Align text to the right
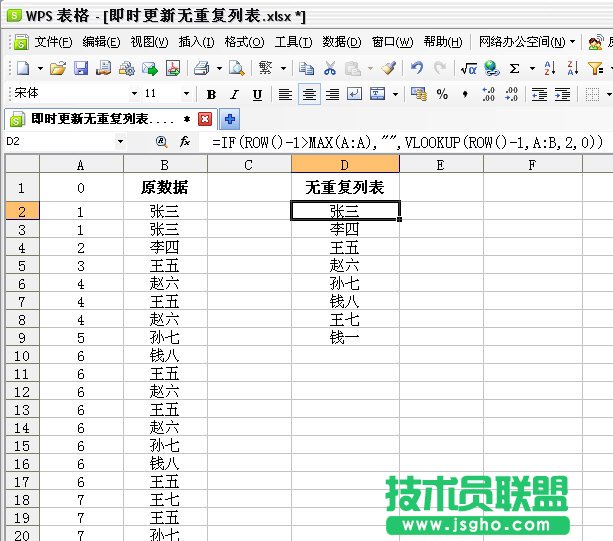Screen dimensions: 613x541 click(x=332, y=94)
